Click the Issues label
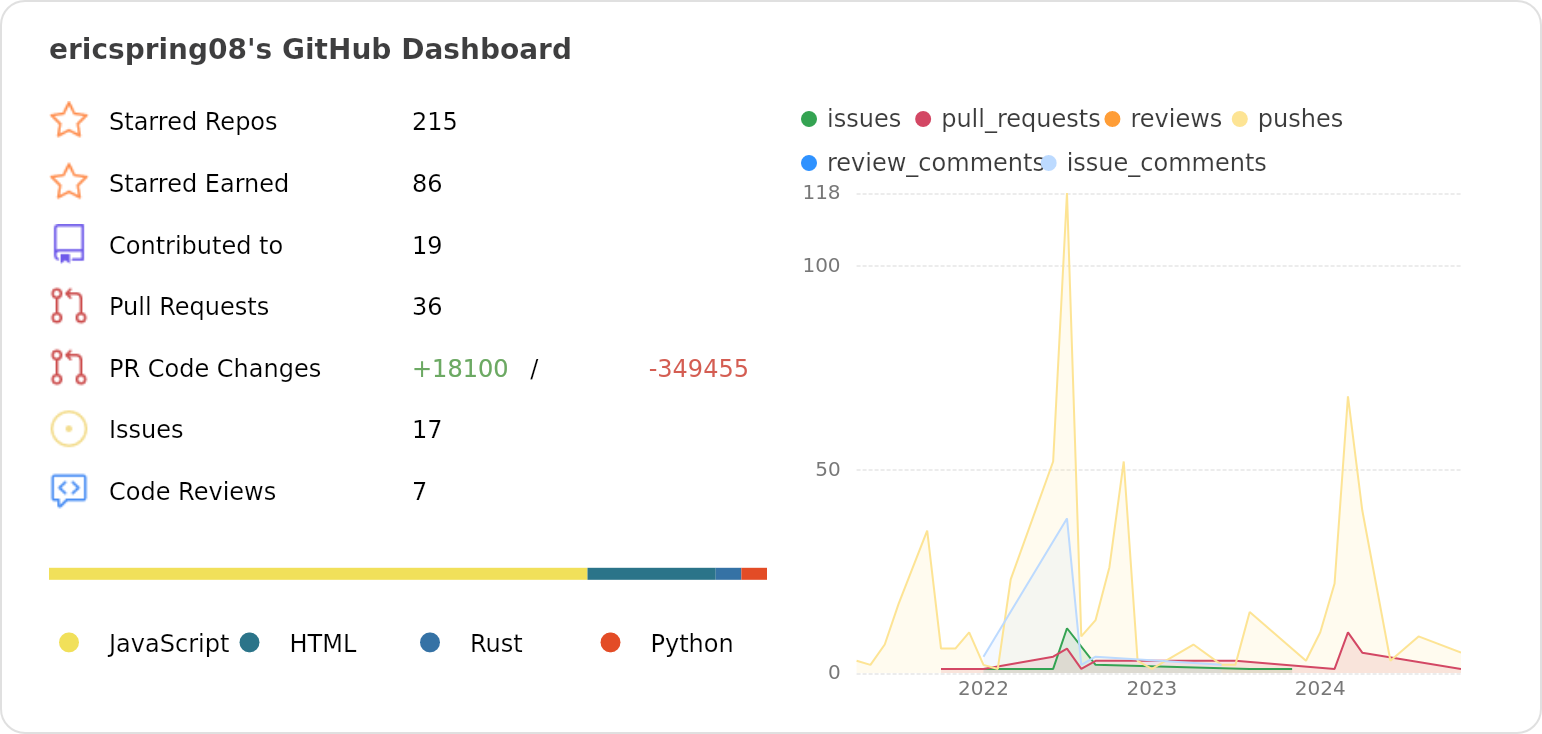The image size is (1542, 734). point(146,430)
